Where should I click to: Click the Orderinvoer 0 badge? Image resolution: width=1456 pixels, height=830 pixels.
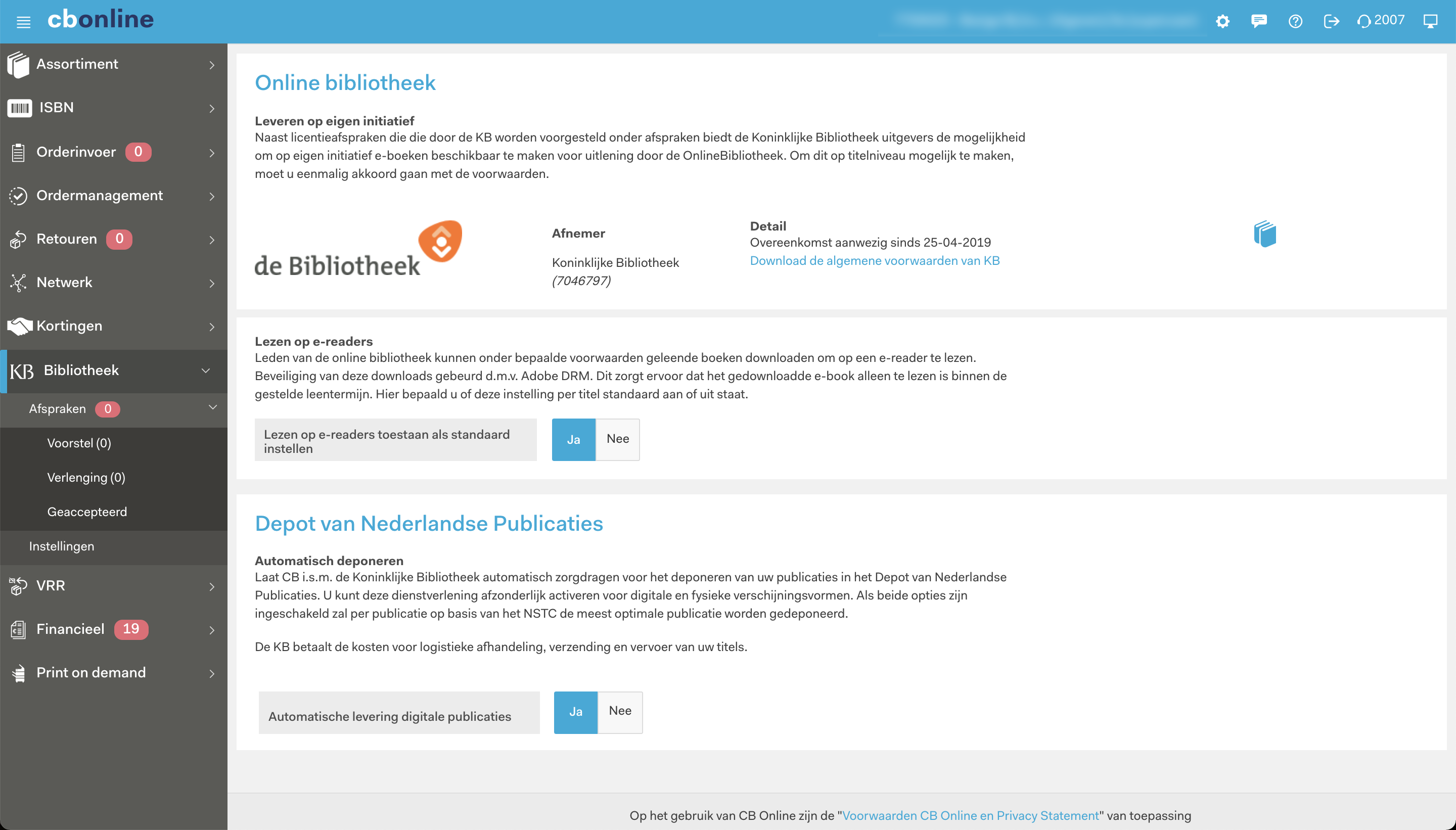click(x=138, y=152)
